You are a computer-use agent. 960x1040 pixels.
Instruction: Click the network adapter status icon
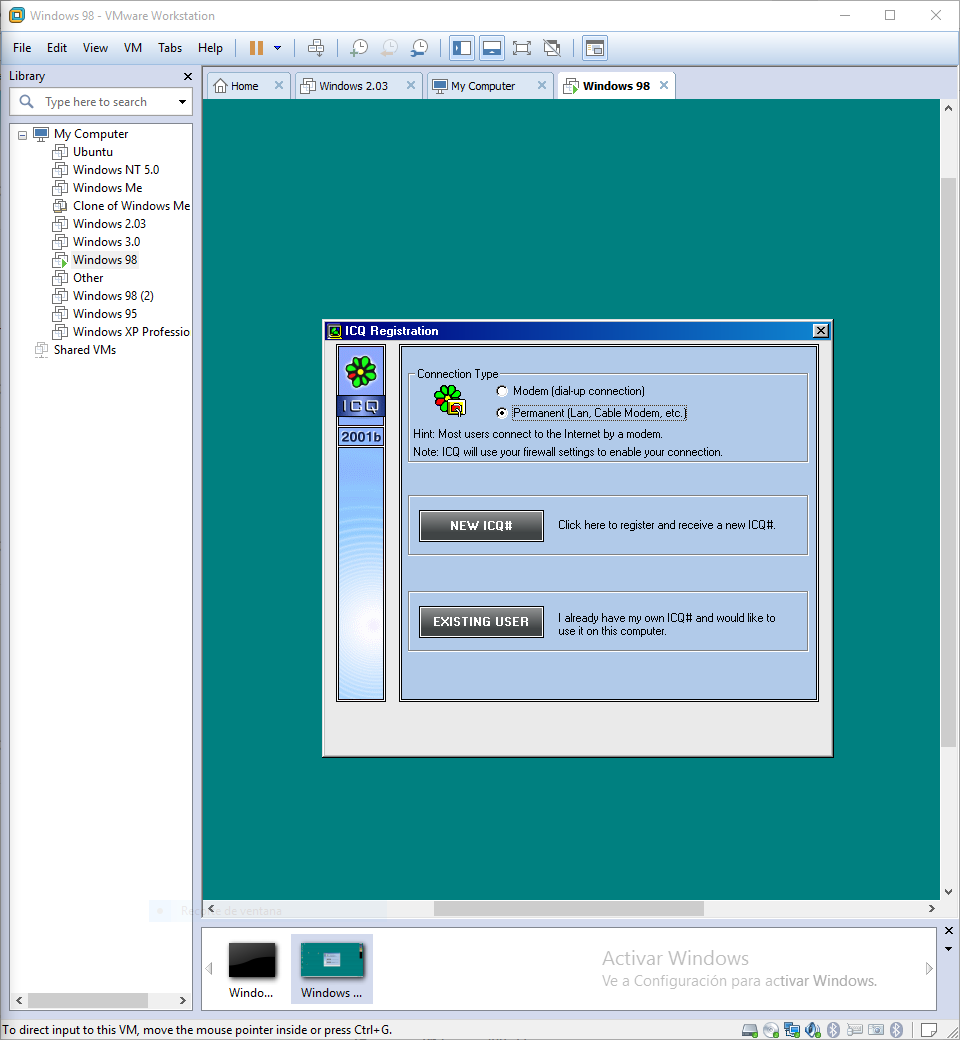(x=791, y=1030)
